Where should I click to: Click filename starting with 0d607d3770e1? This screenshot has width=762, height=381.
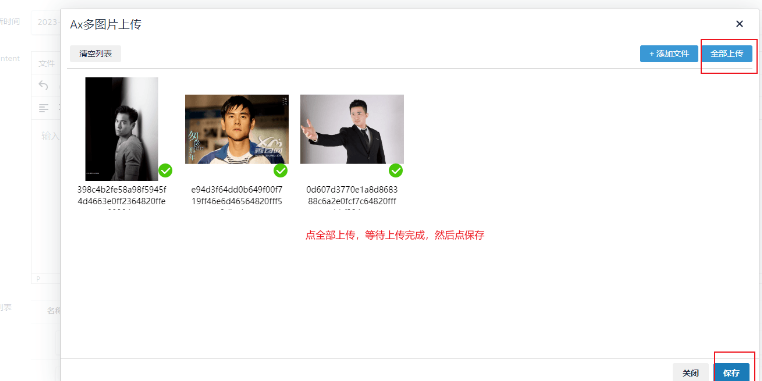point(352,195)
